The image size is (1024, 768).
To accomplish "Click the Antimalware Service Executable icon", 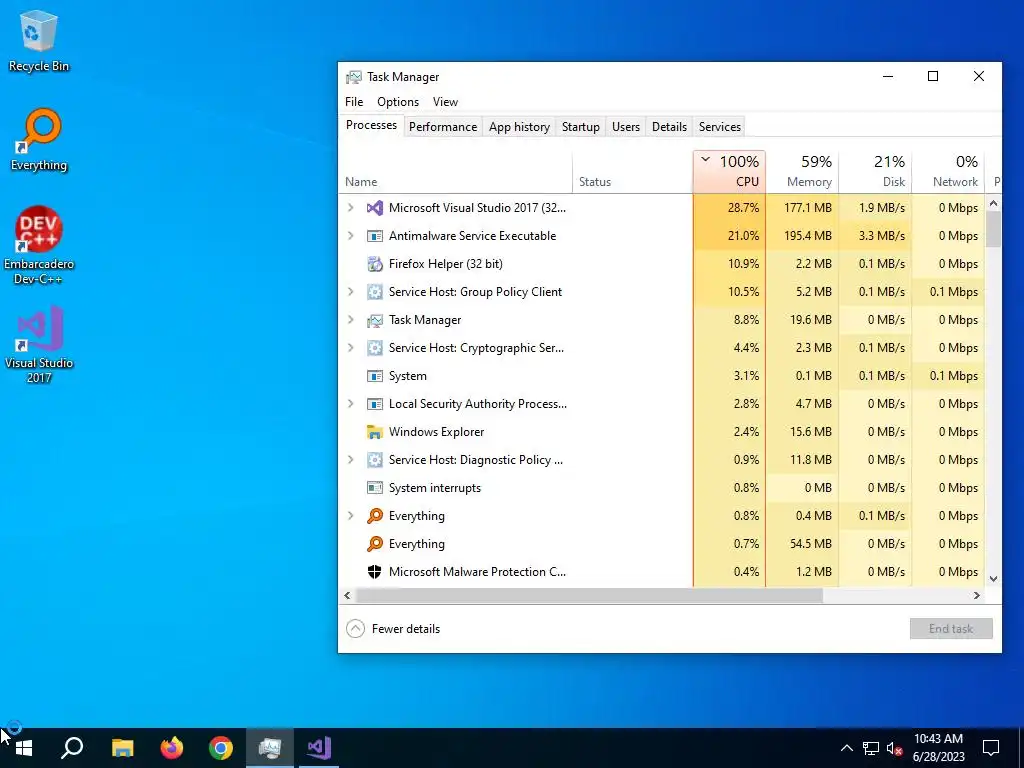I will pyautogui.click(x=375, y=236).
